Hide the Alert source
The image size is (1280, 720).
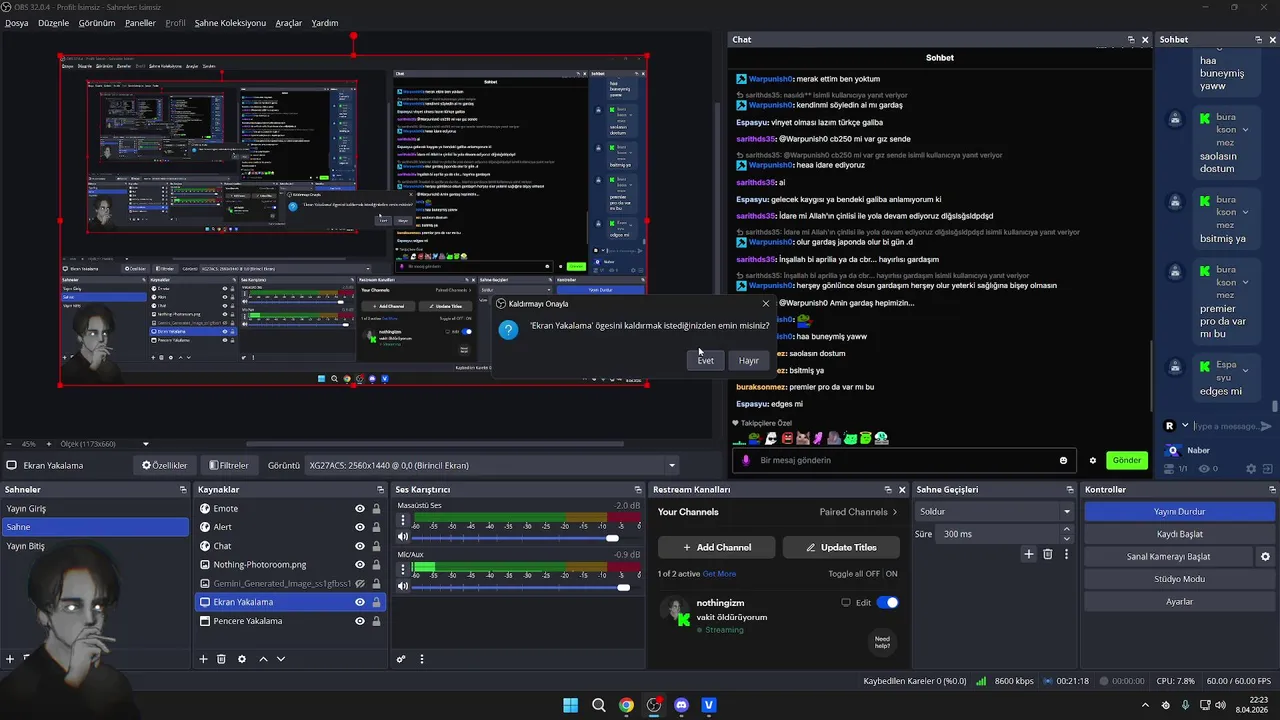pyautogui.click(x=360, y=527)
